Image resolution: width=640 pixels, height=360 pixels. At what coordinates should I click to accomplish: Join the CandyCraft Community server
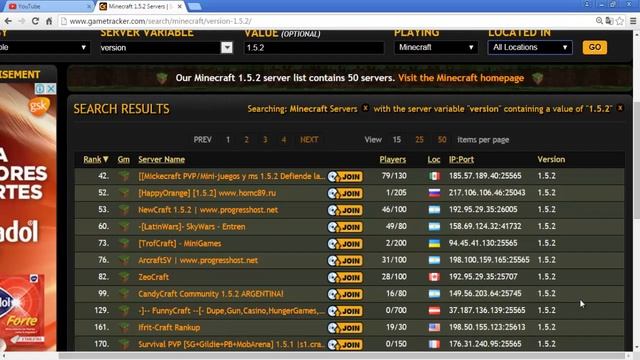pos(345,294)
